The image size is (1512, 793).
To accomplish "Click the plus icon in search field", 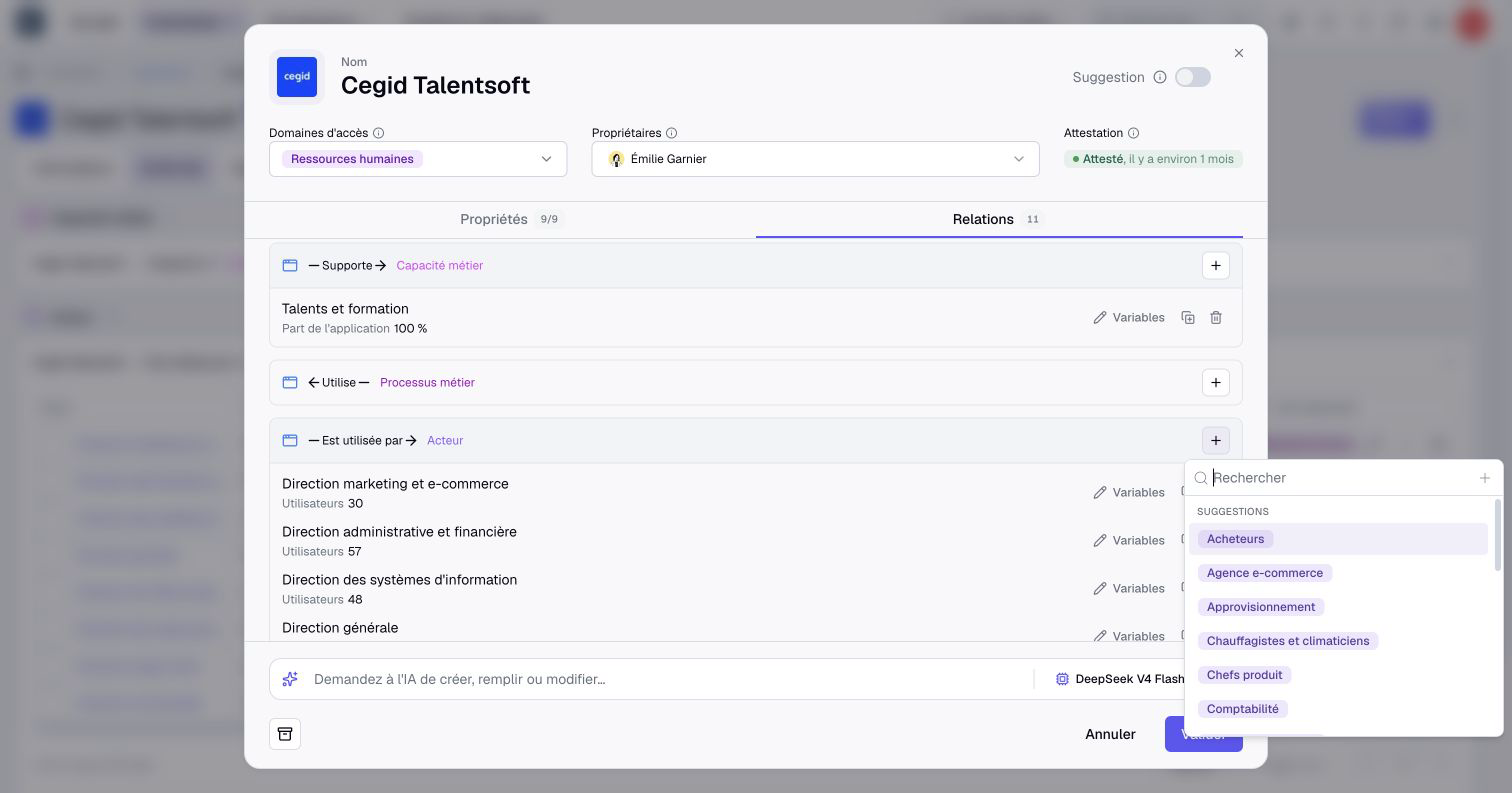I will pyautogui.click(x=1485, y=478).
